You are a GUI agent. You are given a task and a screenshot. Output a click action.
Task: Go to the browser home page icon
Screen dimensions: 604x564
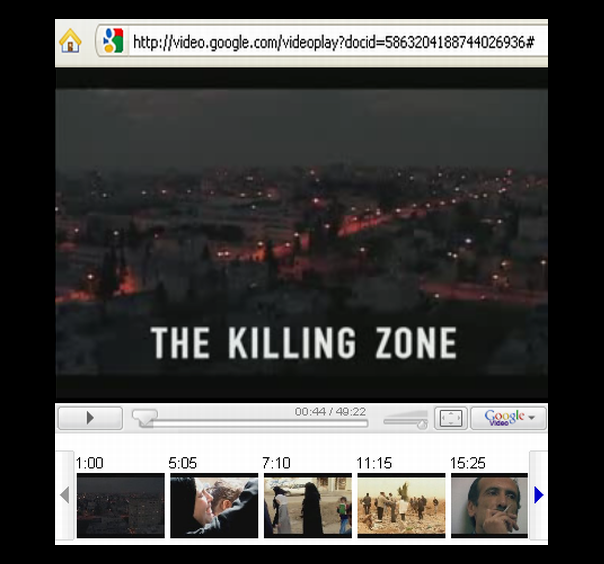[70, 41]
